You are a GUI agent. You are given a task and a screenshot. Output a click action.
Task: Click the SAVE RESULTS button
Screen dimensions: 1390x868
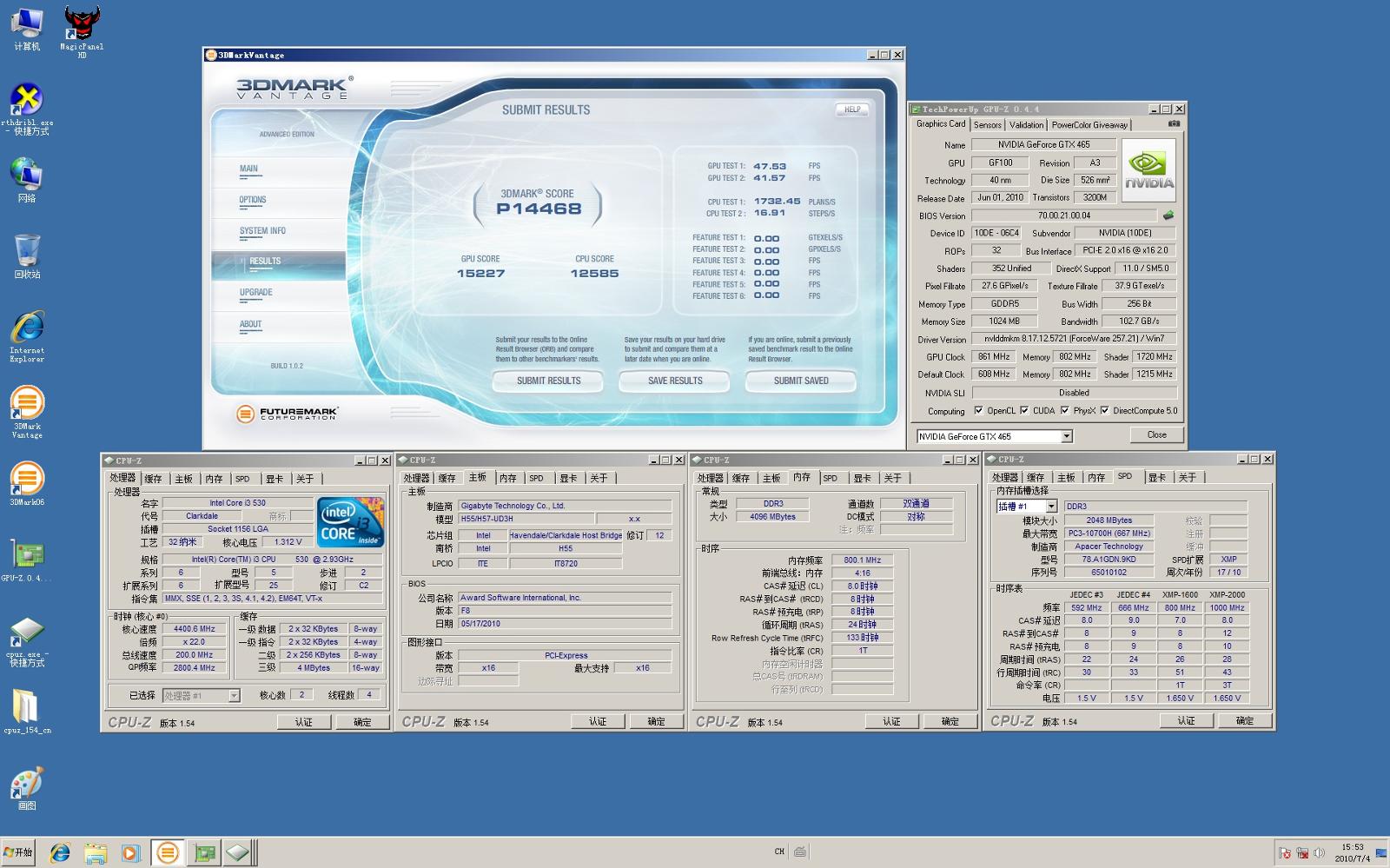675,381
